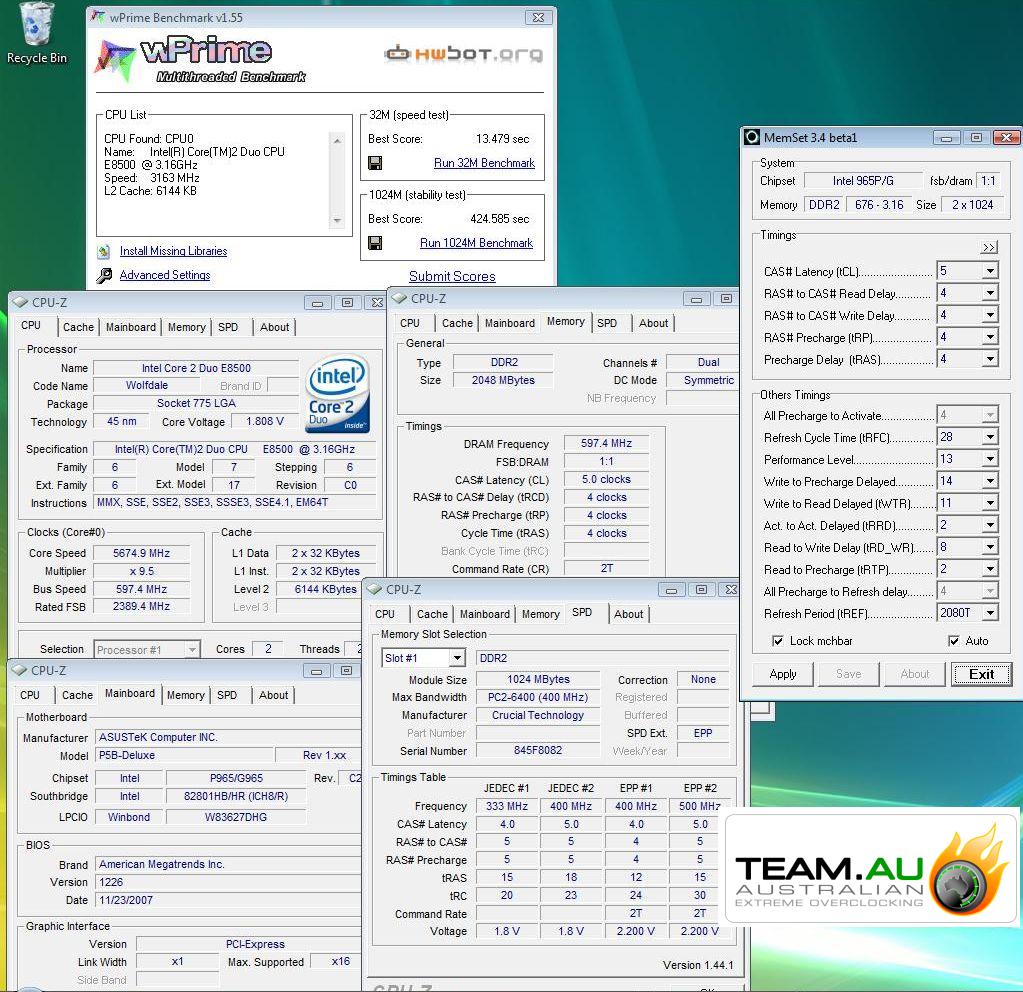Switch to Cache tab in CPU window

coord(78,327)
